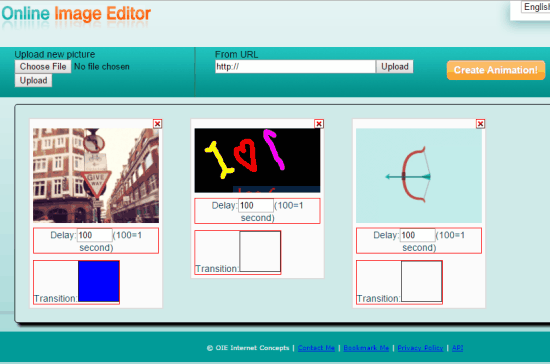This screenshot has width=550, height=364.
Task: Open the Contact Me link
Action: coord(316,348)
